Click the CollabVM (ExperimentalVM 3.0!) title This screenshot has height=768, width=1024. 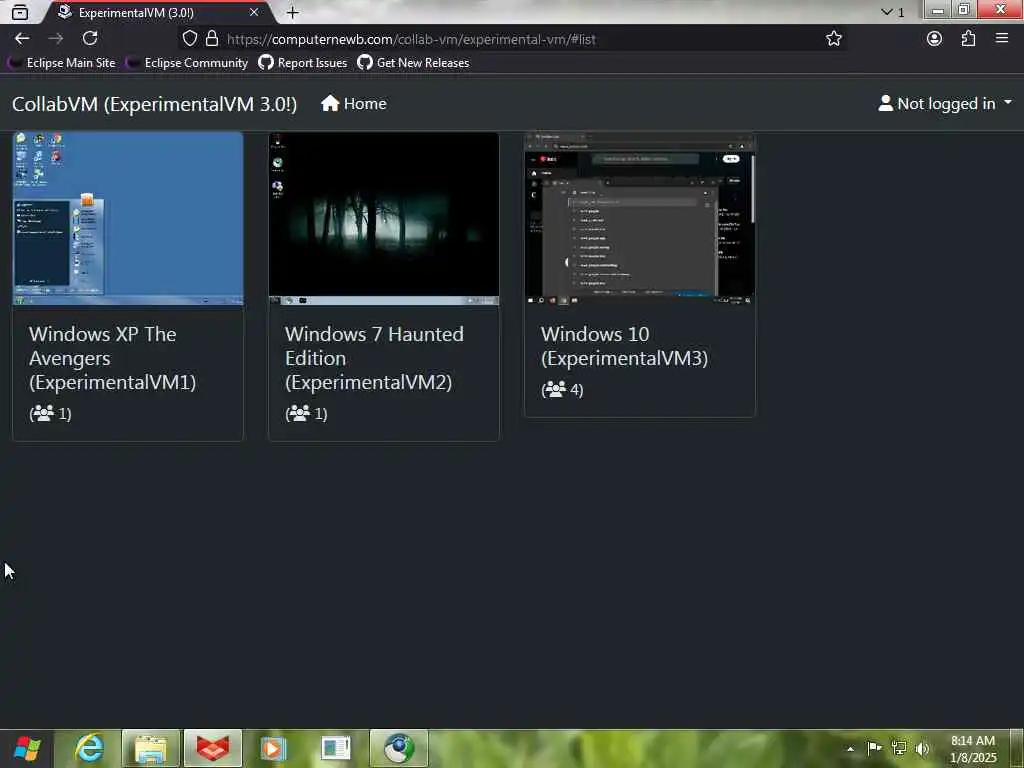(x=155, y=104)
